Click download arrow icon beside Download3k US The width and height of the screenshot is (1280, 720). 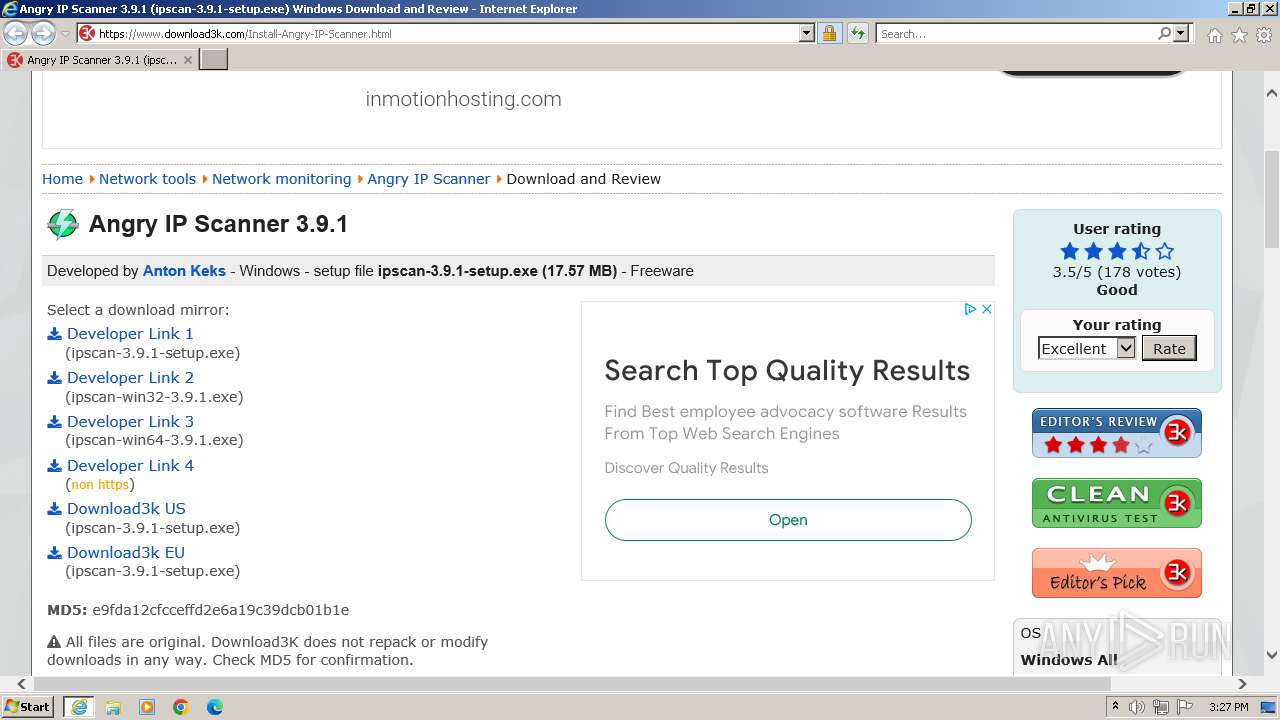click(x=55, y=509)
